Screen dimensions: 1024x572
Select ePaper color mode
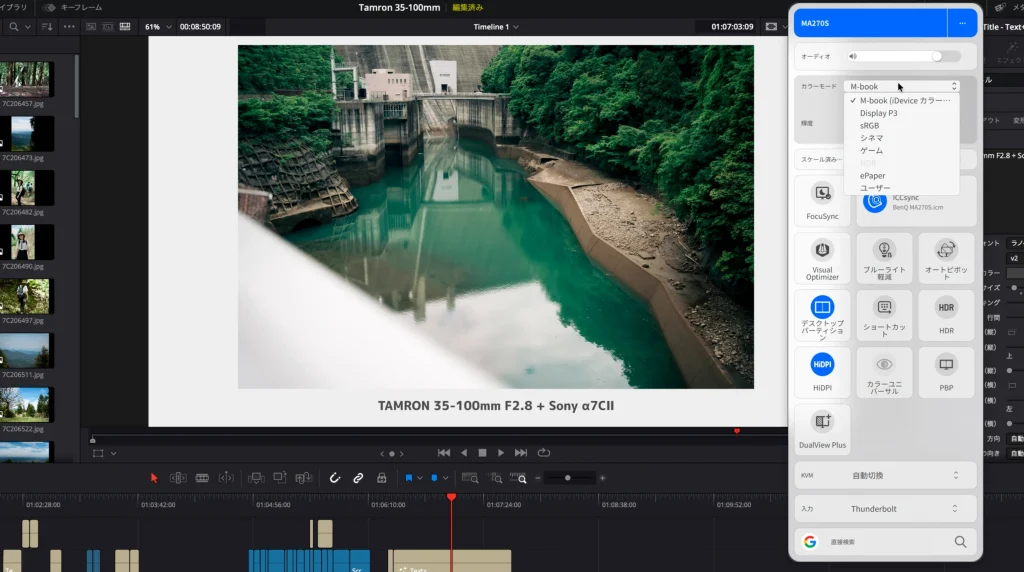click(872, 176)
